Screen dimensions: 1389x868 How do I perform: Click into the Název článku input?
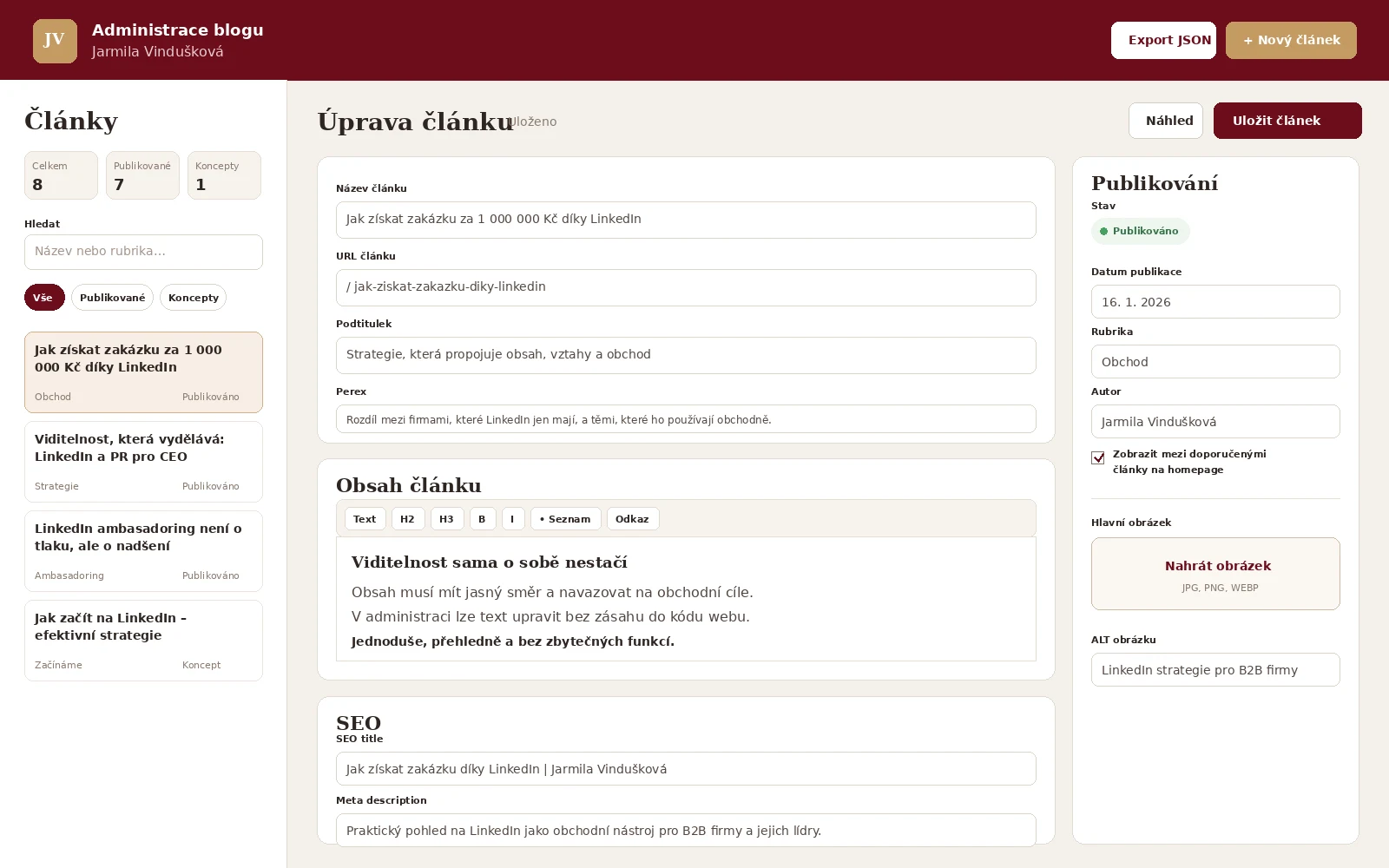pos(686,220)
